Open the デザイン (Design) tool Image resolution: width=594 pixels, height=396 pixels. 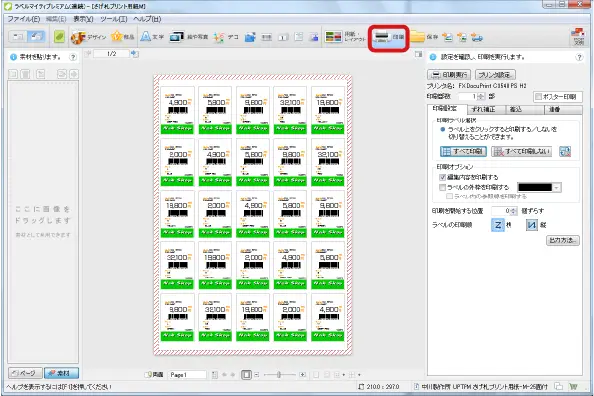click(88, 37)
